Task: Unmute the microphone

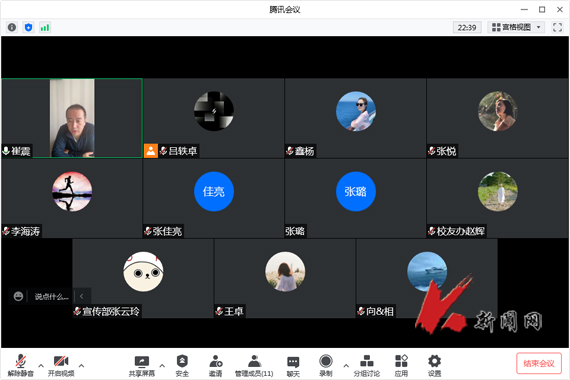Action: pyautogui.click(x=20, y=365)
